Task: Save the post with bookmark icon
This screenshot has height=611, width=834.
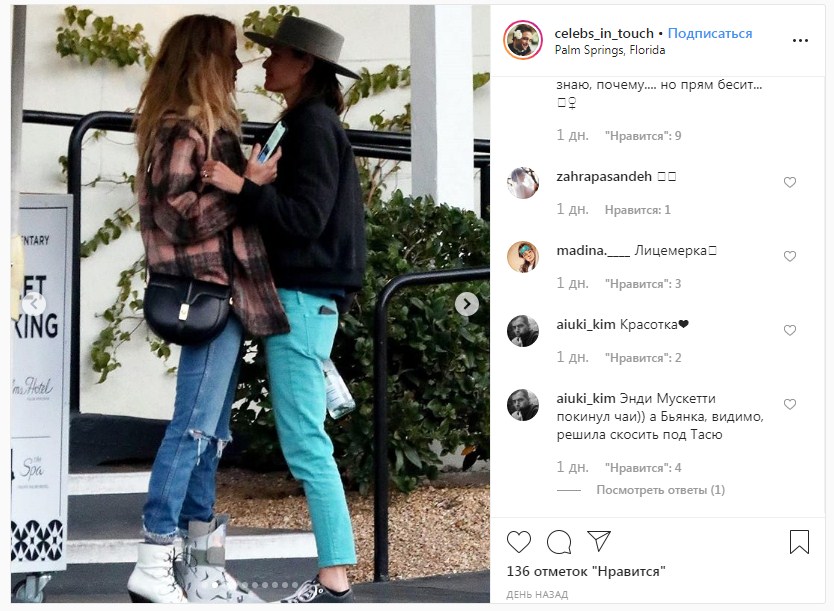Action: pyautogui.click(x=799, y=541)
